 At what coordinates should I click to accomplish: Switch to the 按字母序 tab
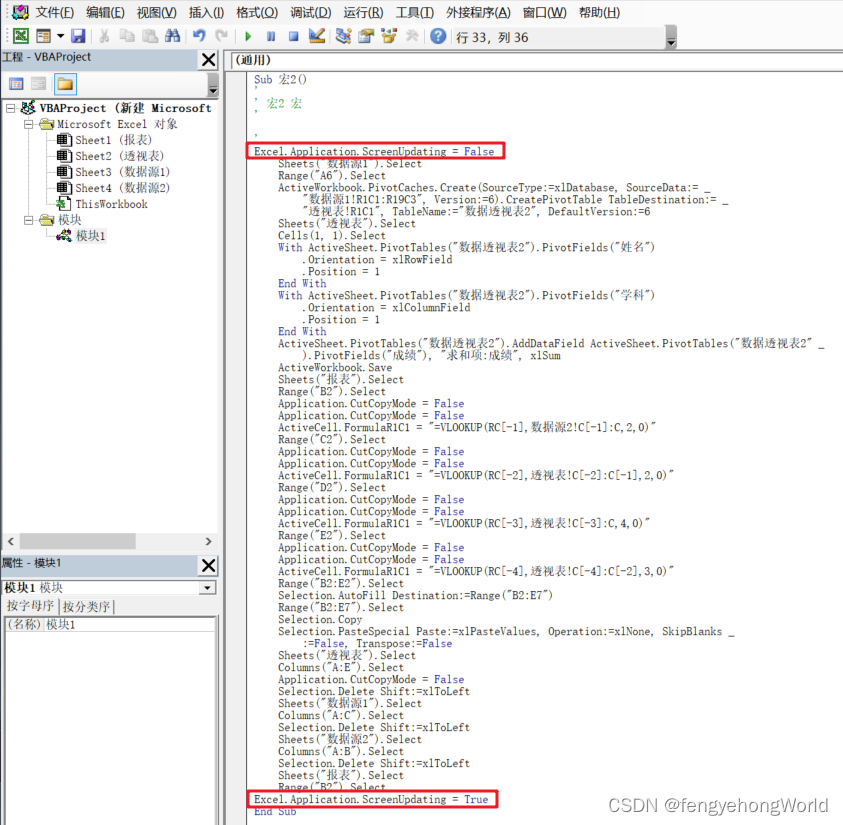click(x=31, y=606)
